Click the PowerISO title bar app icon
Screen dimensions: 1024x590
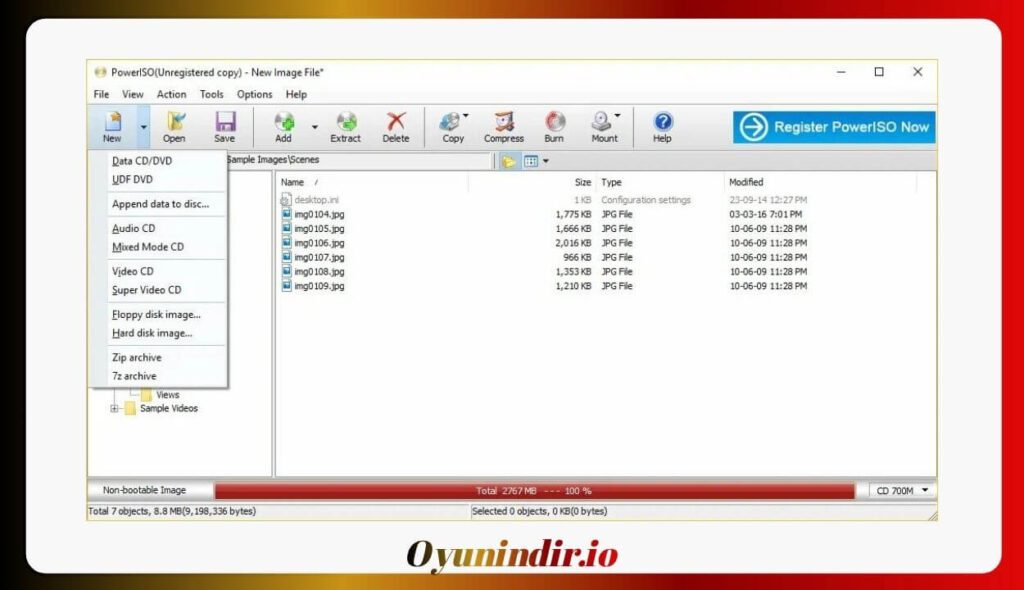point(100,72)
